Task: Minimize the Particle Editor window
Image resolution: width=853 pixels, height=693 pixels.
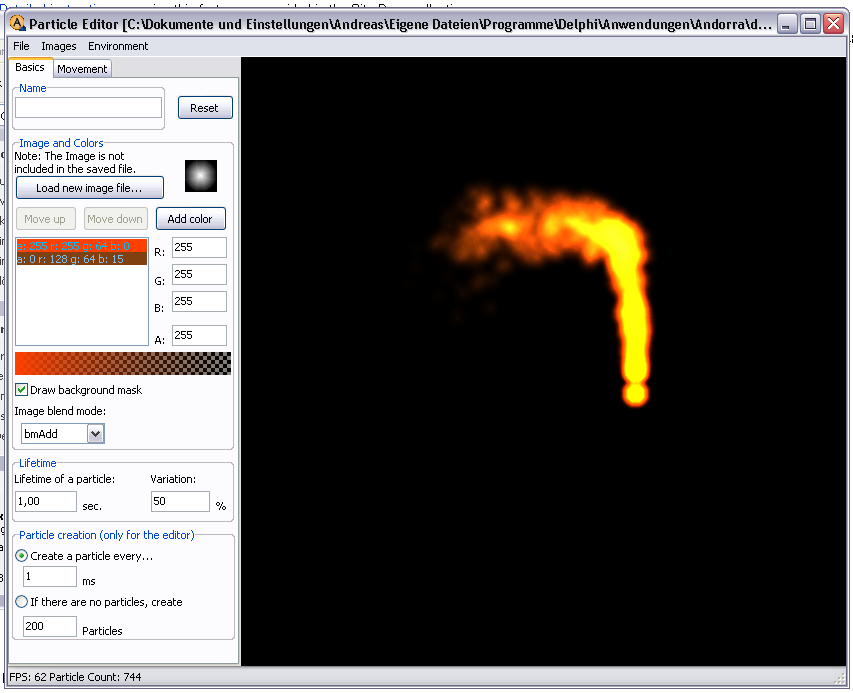Action: [788, 23]
